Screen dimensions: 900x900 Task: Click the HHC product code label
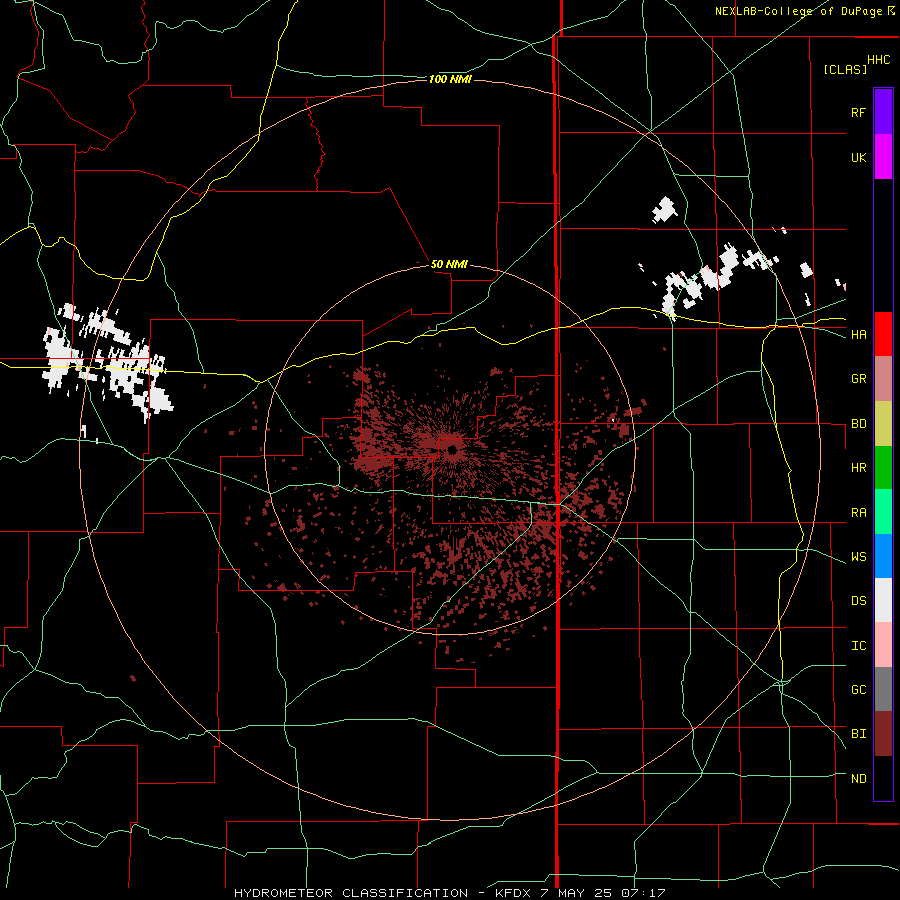pos(879,60)
